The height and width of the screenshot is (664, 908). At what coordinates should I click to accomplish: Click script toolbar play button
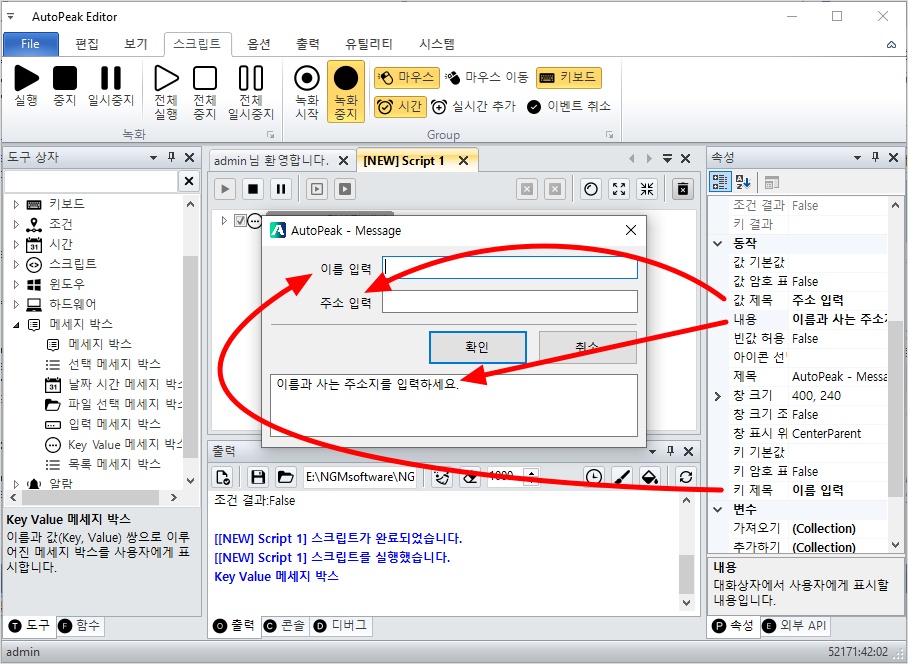click(225, 189)
